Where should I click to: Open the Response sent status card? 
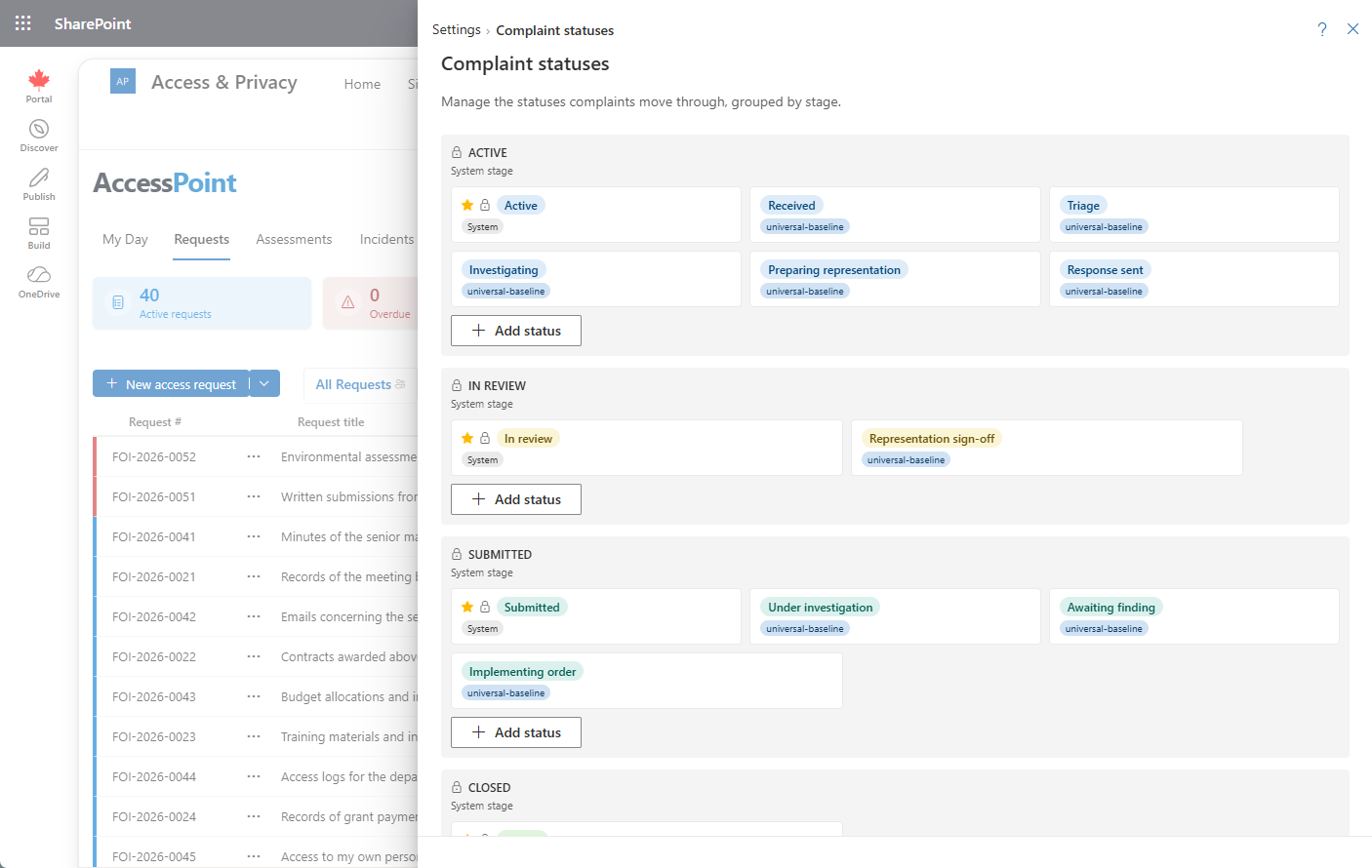click(1194, 279)
